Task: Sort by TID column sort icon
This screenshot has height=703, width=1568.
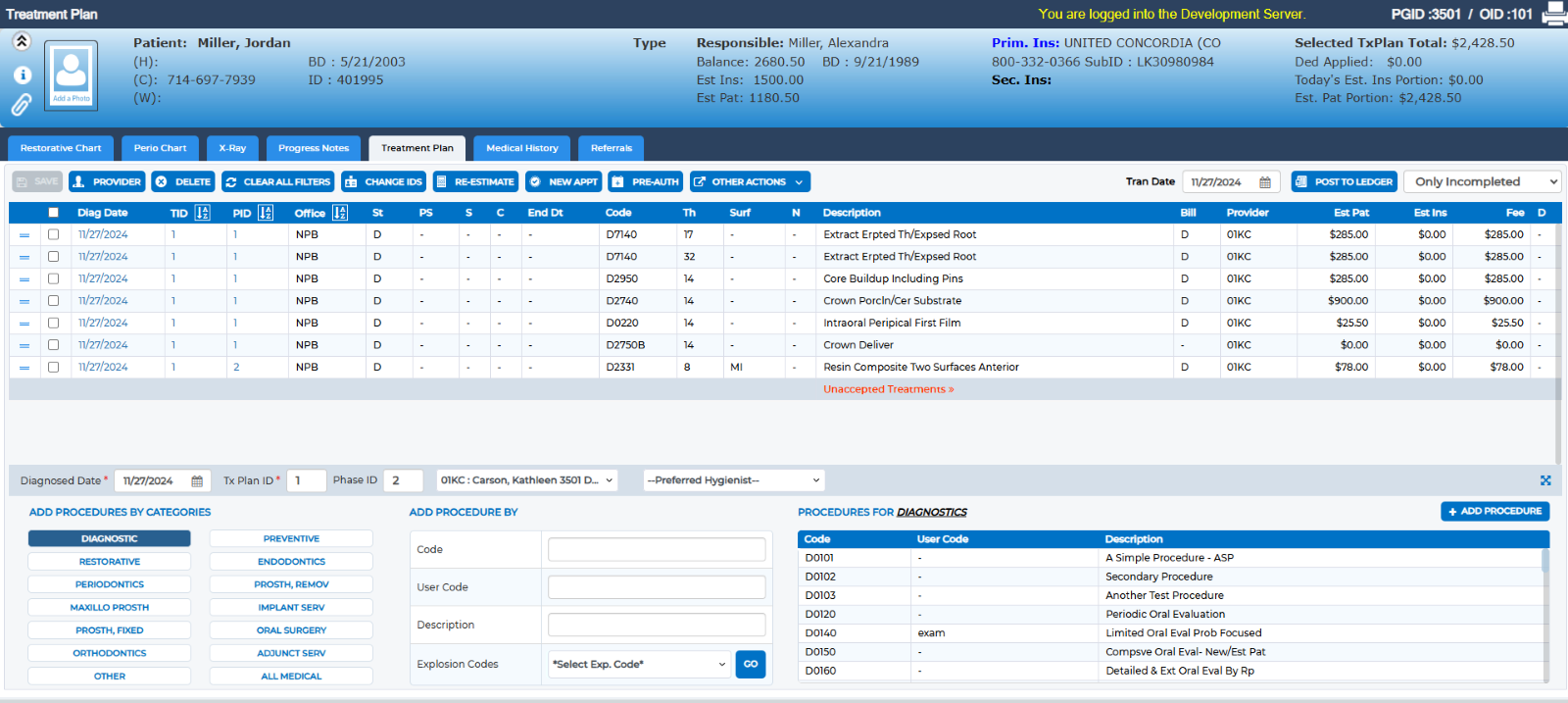Action: pyautogui.click(x=203, y=213)
